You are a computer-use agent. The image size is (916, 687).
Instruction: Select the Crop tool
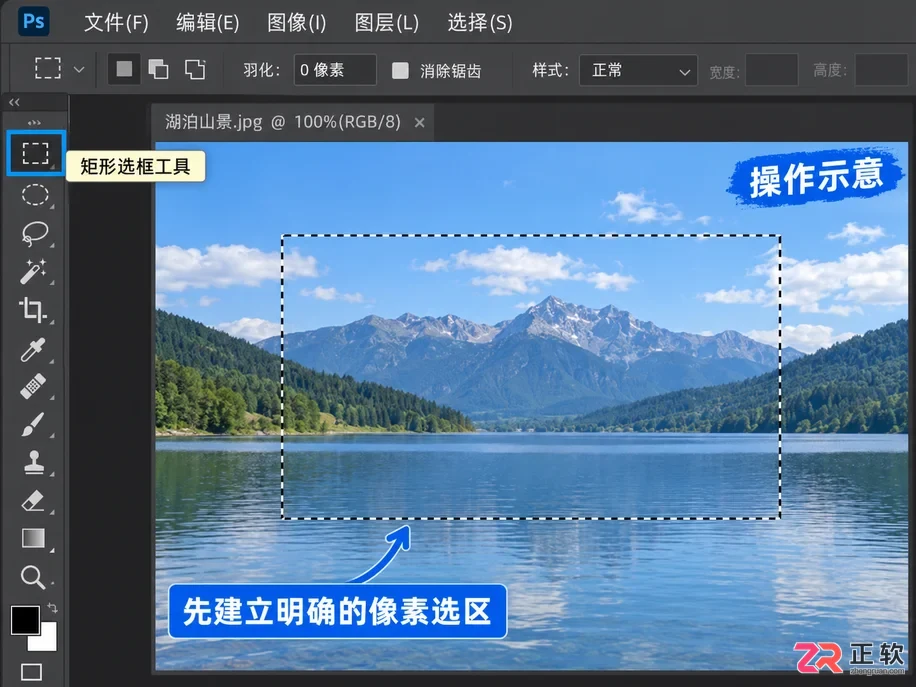pos(33,310)
